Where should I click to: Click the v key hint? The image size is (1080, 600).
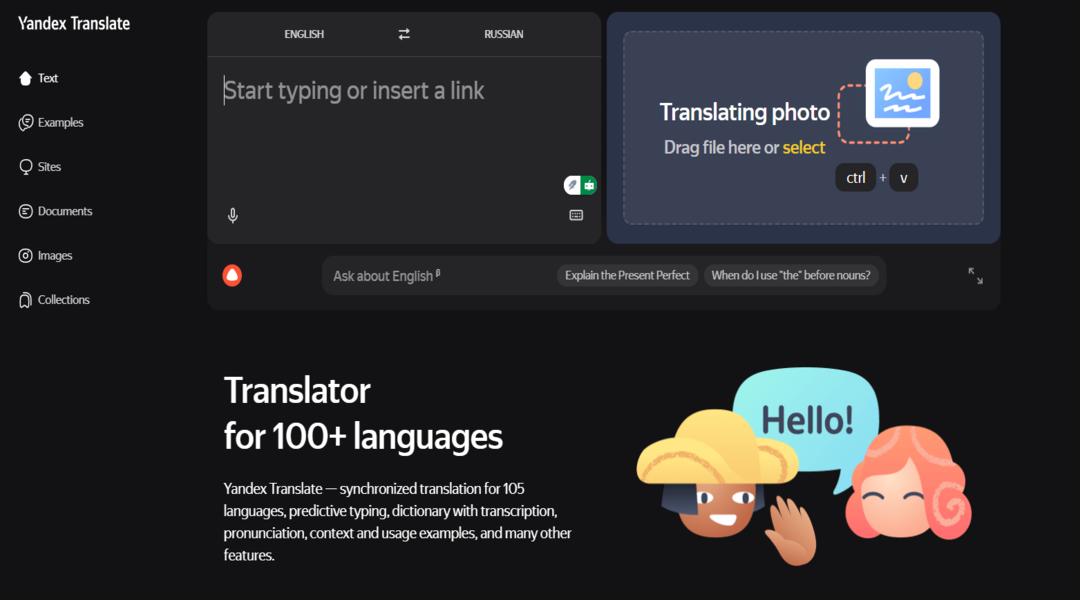coord(904,178)
